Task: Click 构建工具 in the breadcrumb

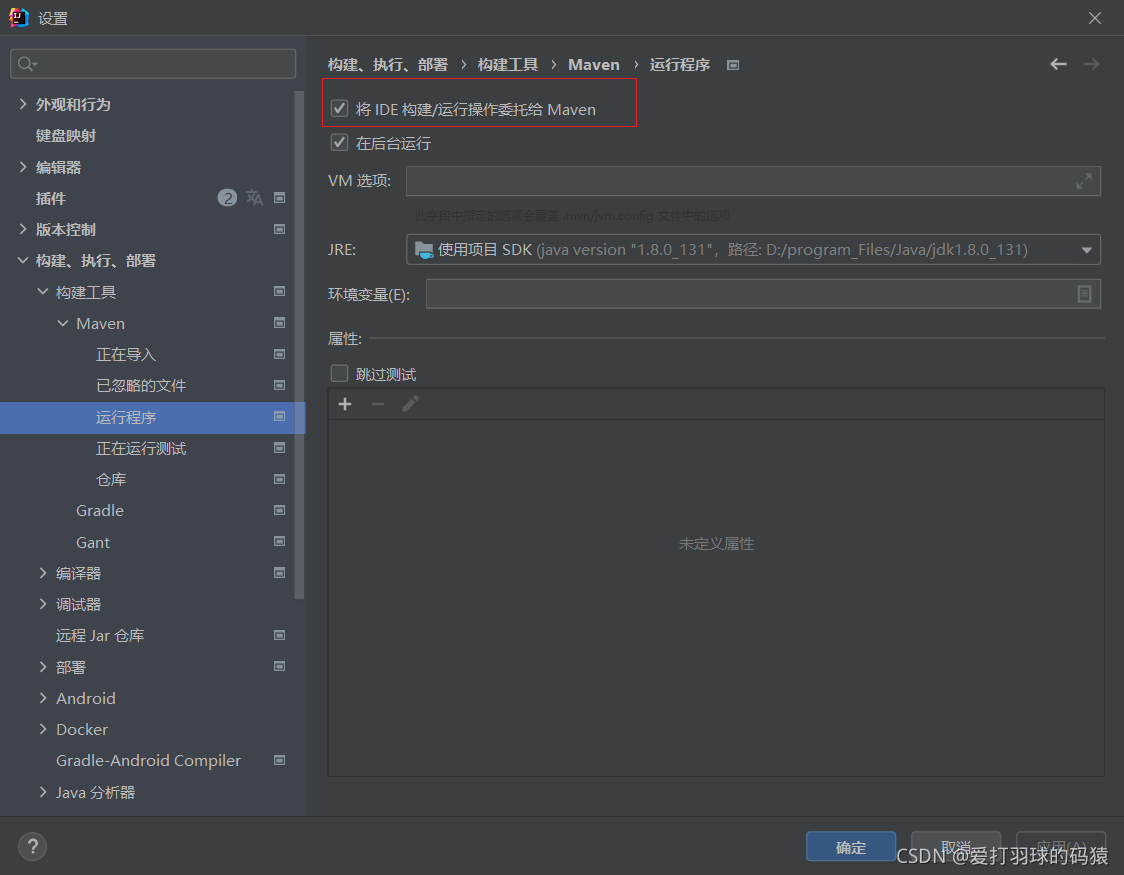Action: [x=508, y=64]
